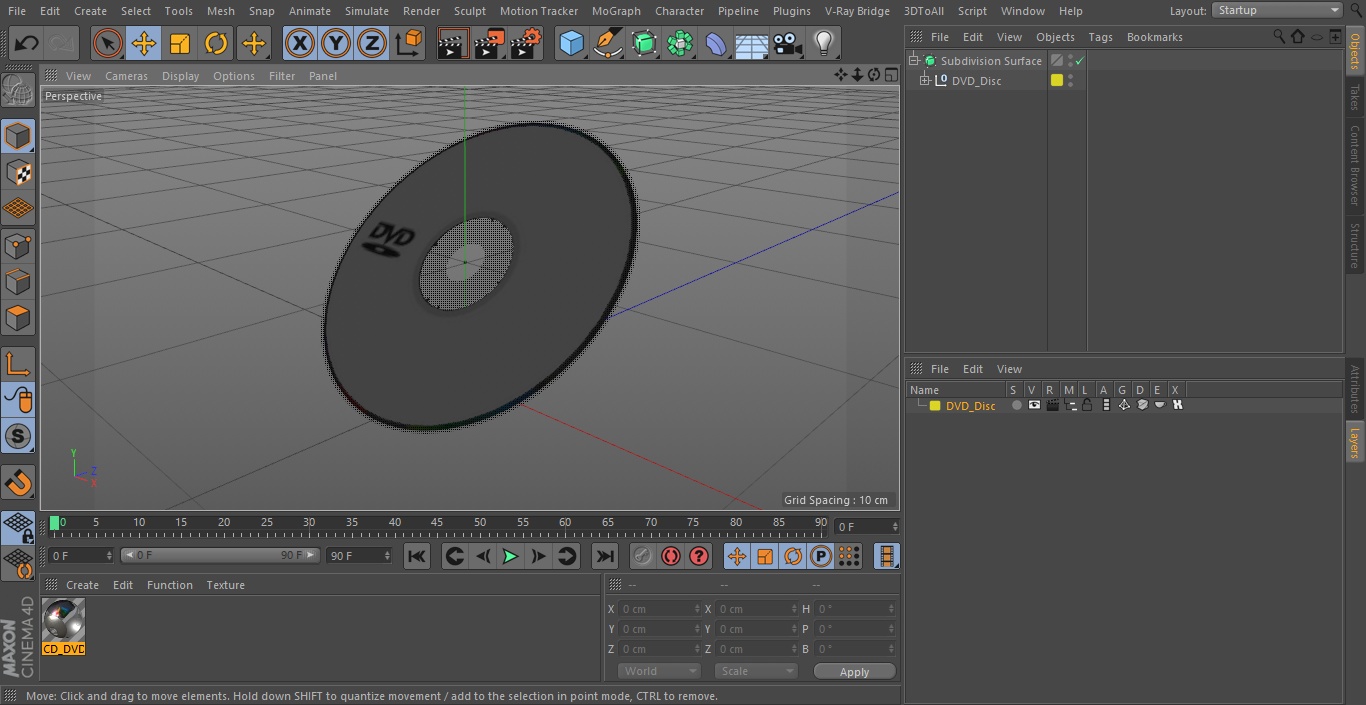Select the Move tool

pos(144,43)
